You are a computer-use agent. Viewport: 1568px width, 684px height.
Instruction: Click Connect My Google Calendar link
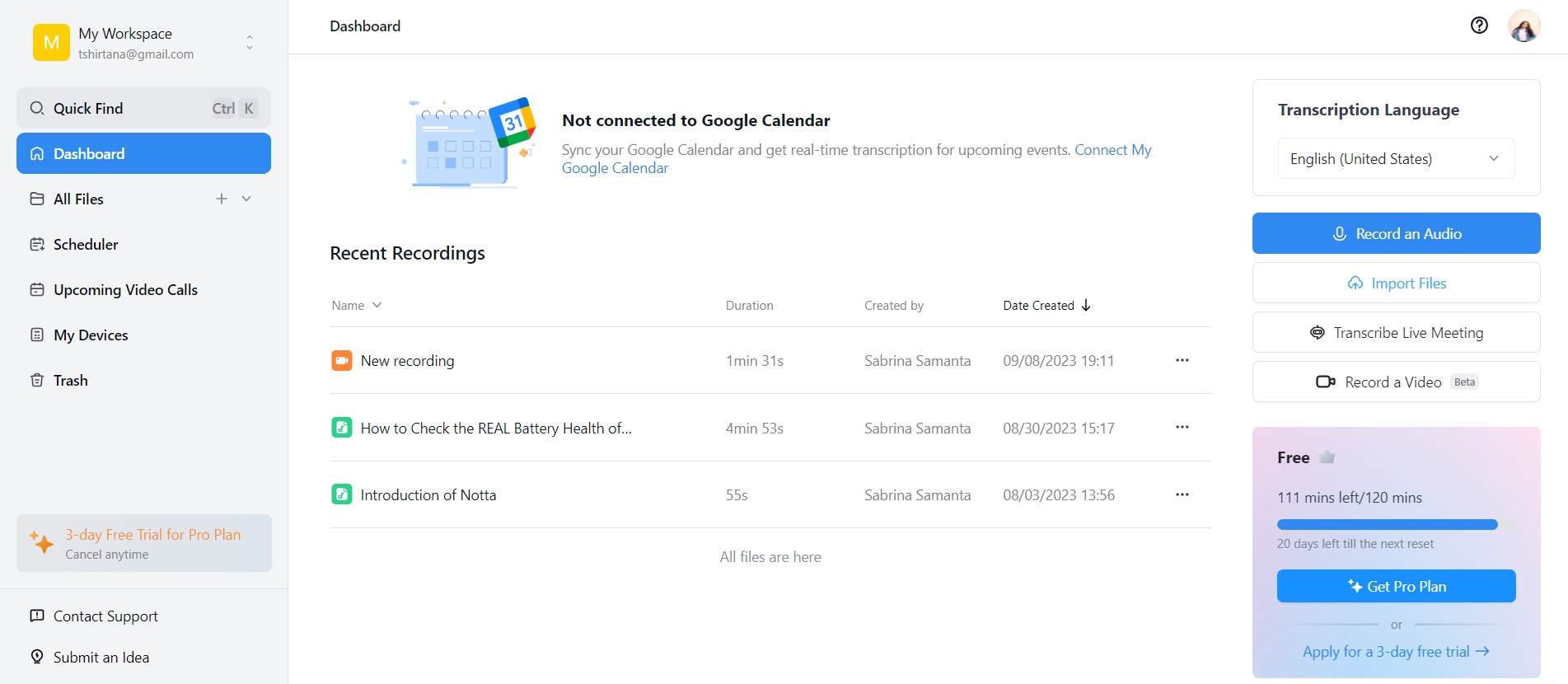(x=857, y=159)
